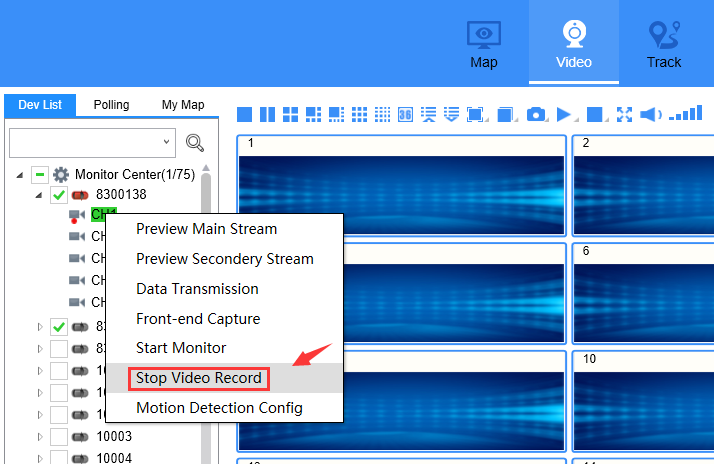Set four-window grid layout
The width and height of the screenshot is (714, 464).
[x=291, y=114]
